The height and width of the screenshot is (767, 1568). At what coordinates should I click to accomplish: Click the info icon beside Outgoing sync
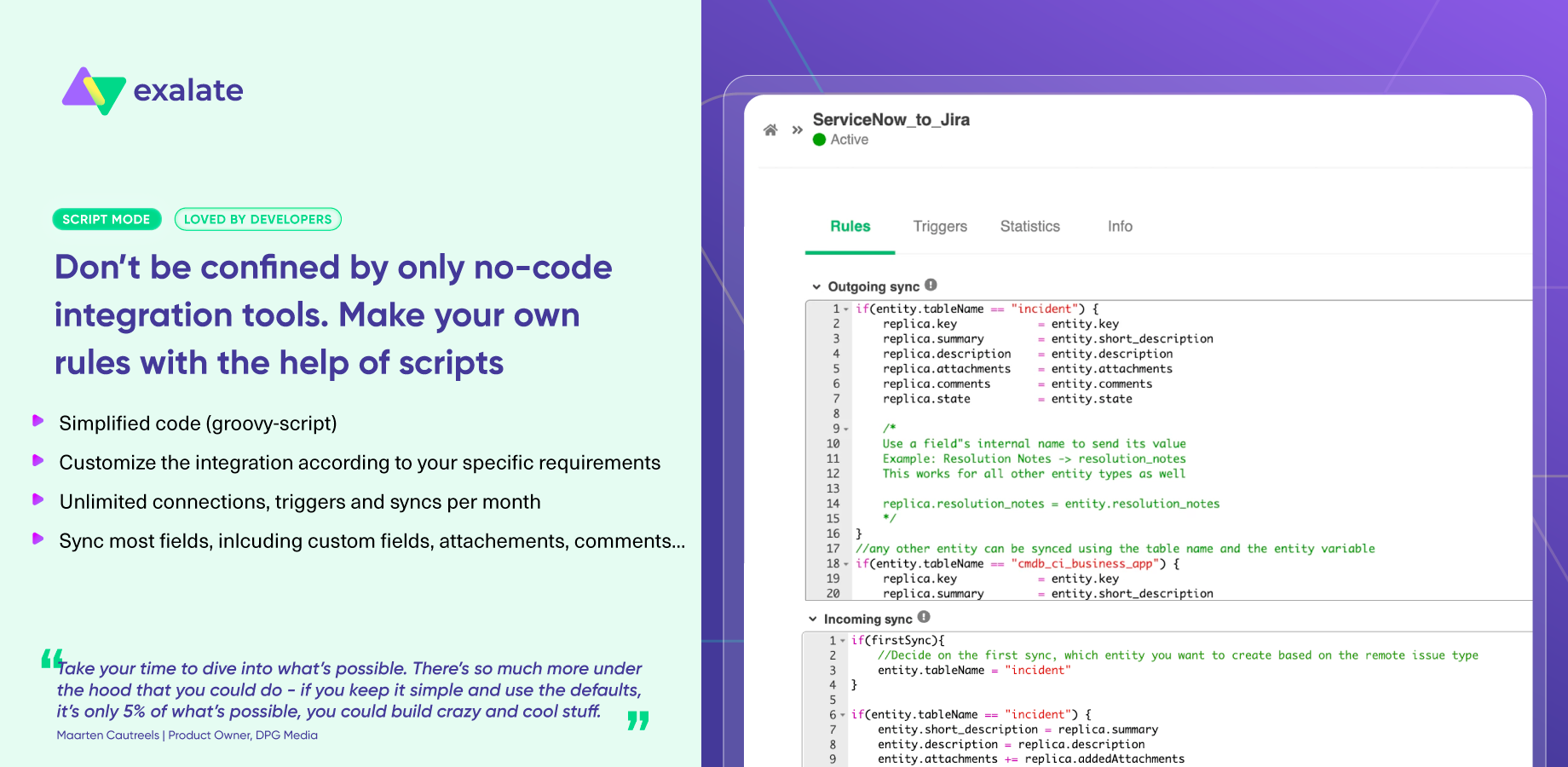[x=931, y=285]
